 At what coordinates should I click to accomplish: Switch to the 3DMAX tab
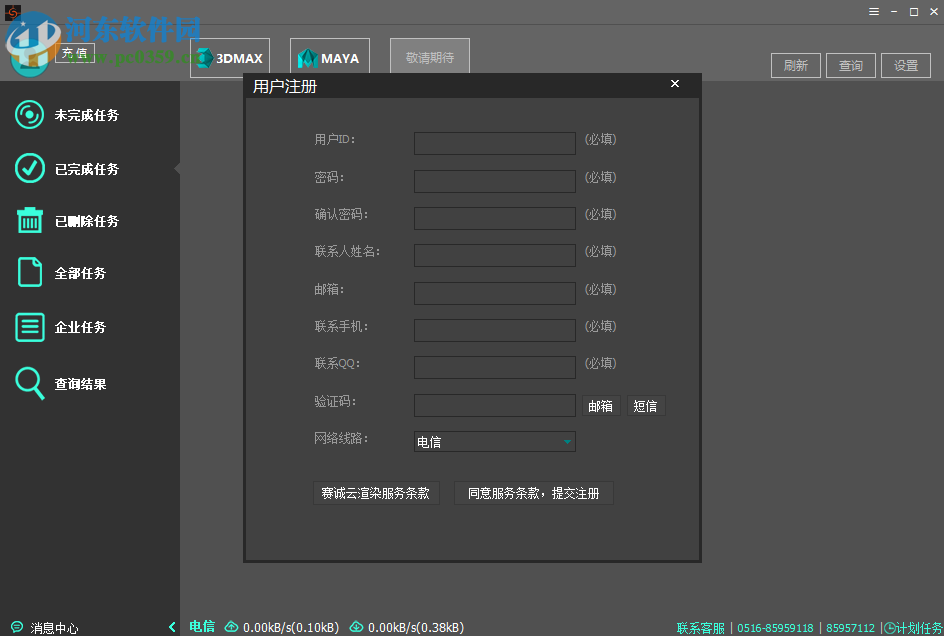229,57
